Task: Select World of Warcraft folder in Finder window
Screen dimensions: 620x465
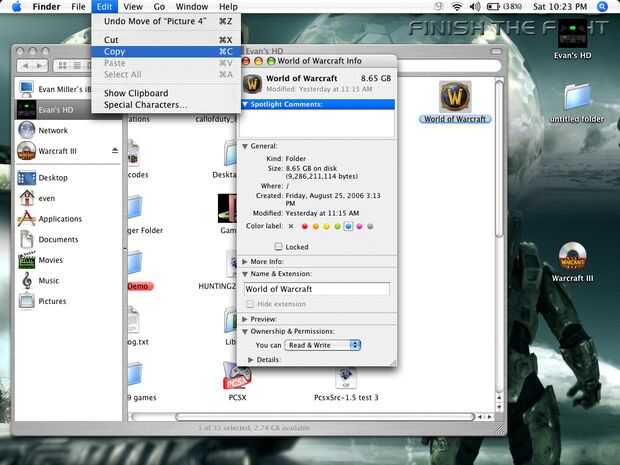Action: tap(455, 102)
